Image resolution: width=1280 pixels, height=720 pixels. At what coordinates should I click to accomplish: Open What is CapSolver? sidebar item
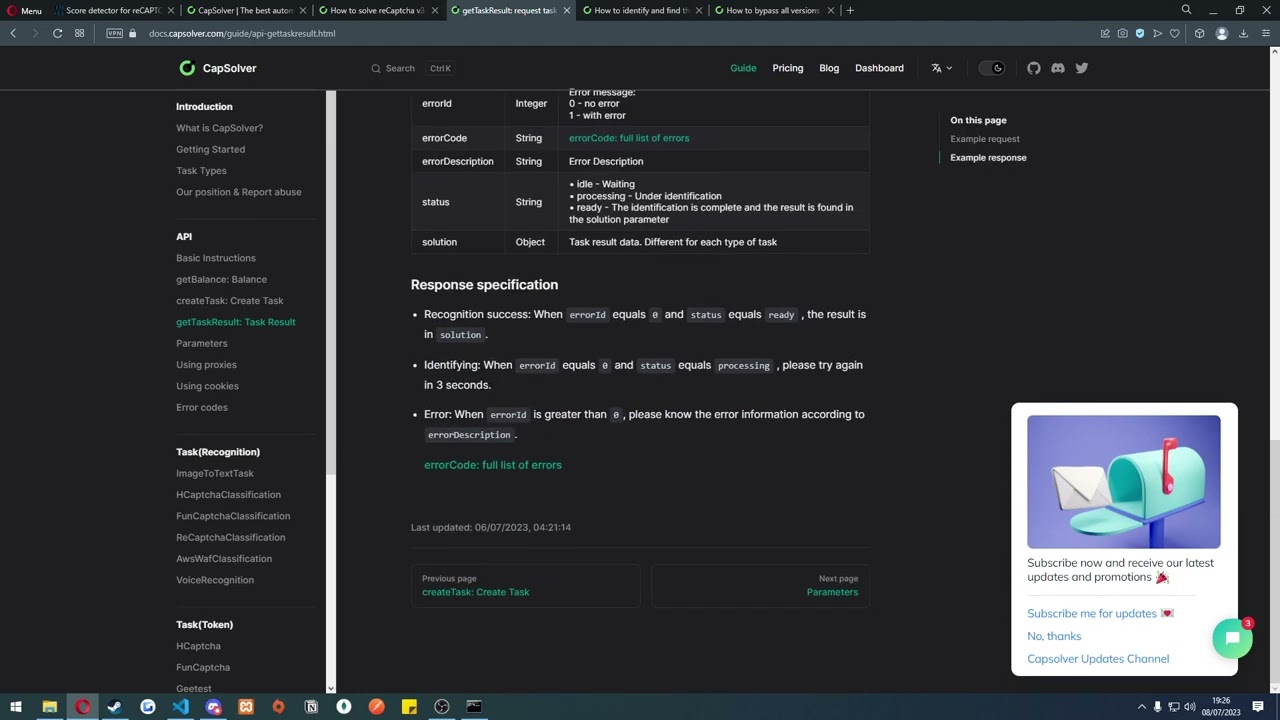coord(219,128)
